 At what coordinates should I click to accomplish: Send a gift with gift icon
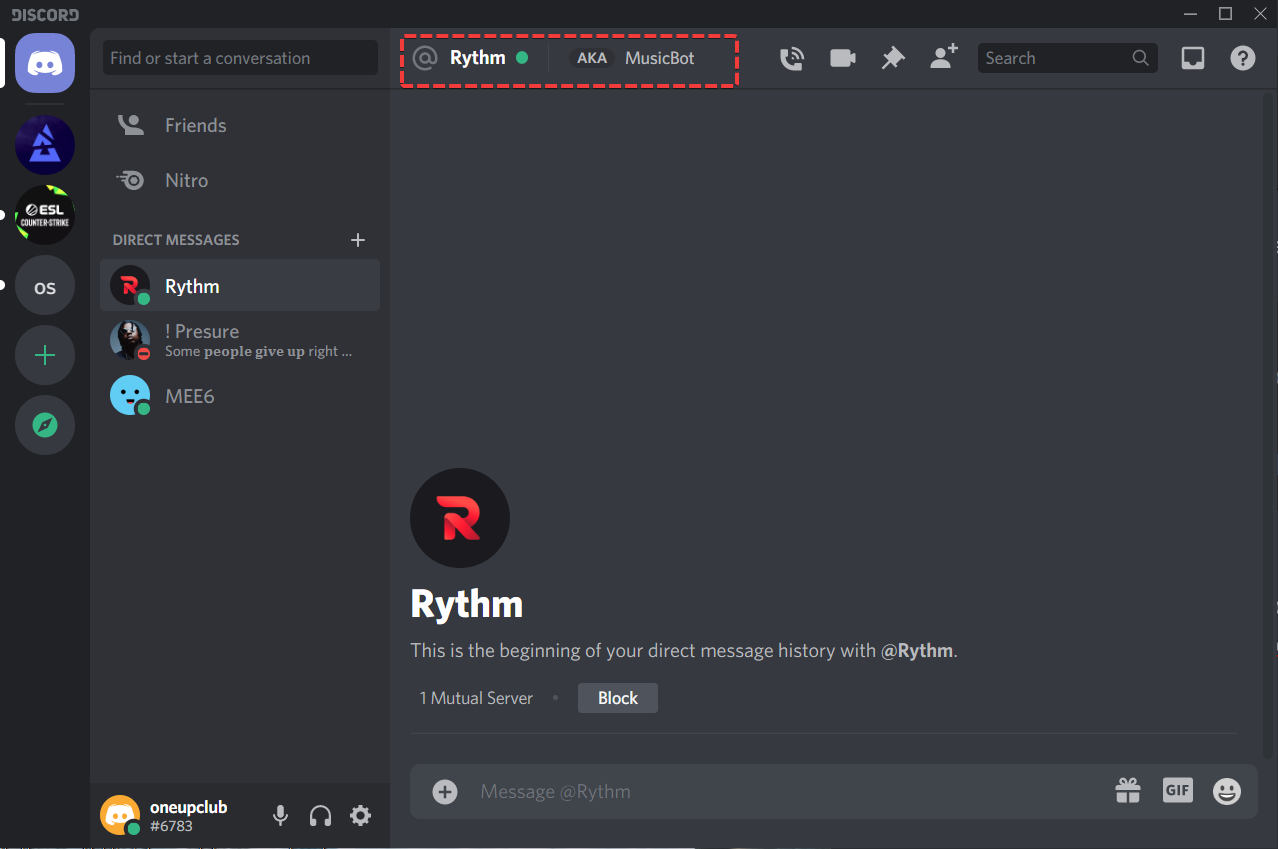pos(1128,791)
